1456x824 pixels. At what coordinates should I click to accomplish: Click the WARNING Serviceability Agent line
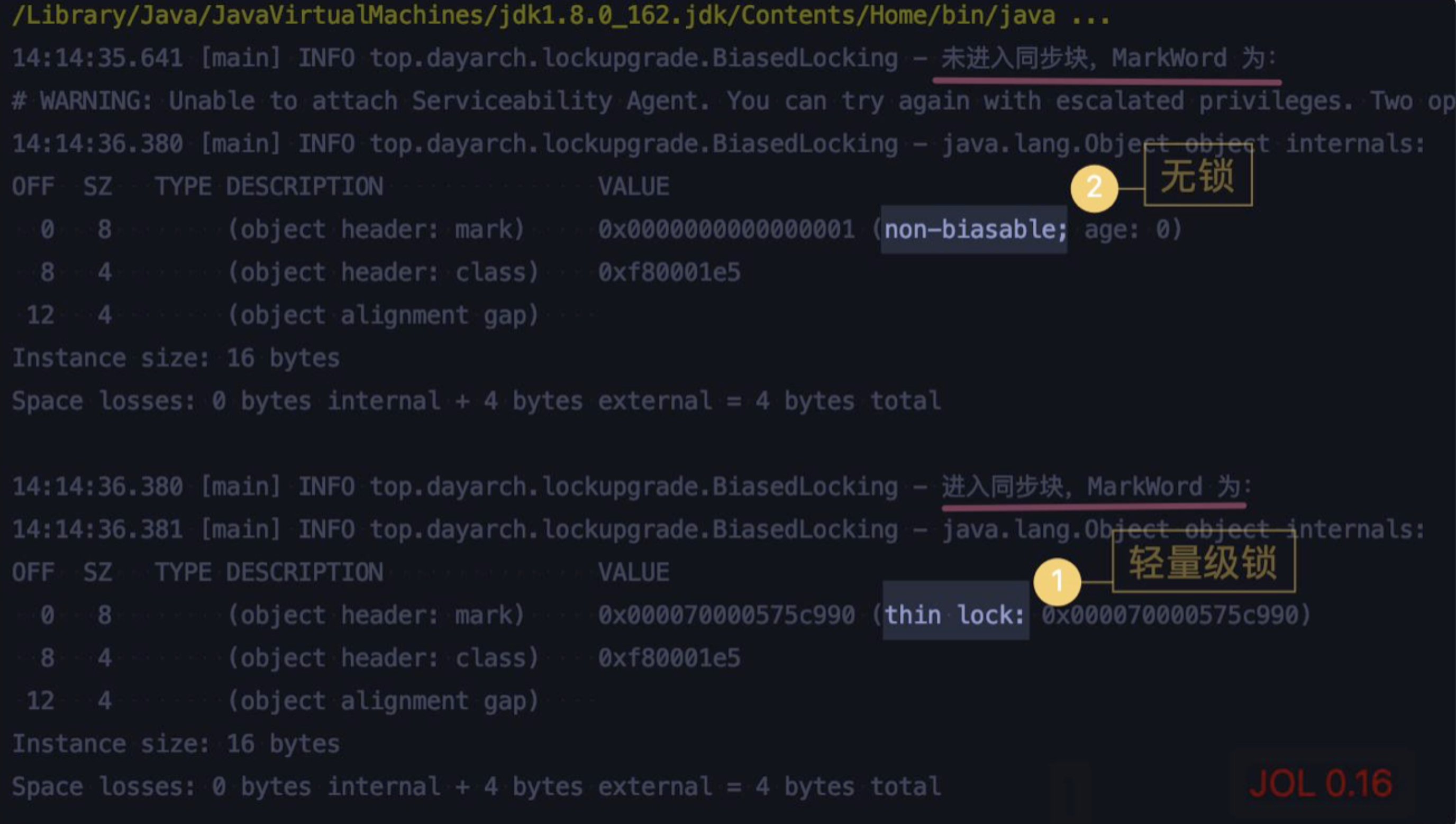click(730, 102)
